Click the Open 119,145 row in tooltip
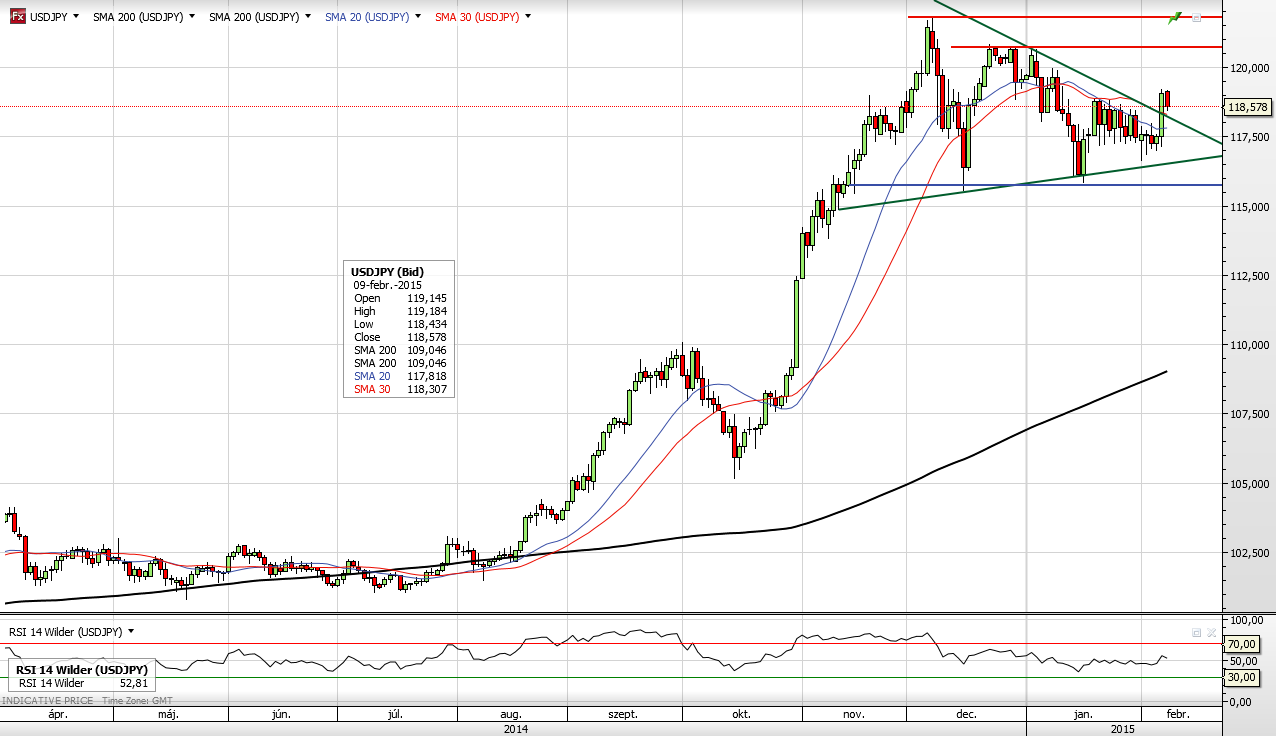 400,298
